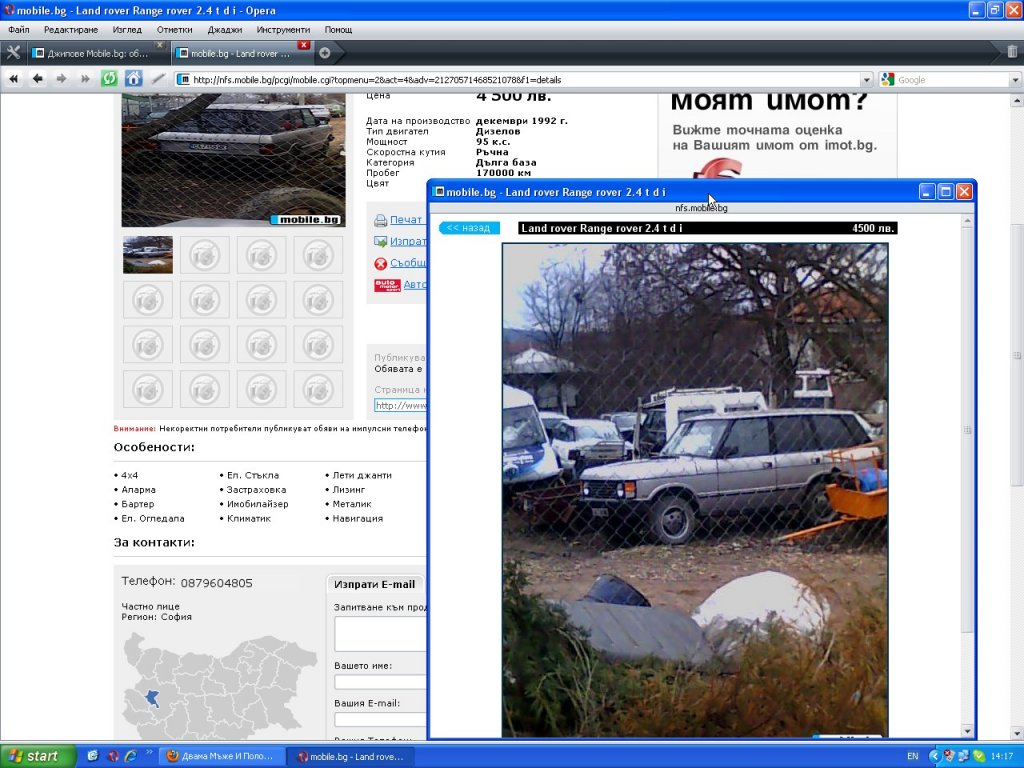Click the phone number 0879604805
Screen dimensions: 1024x768
(x=216, y=583)
